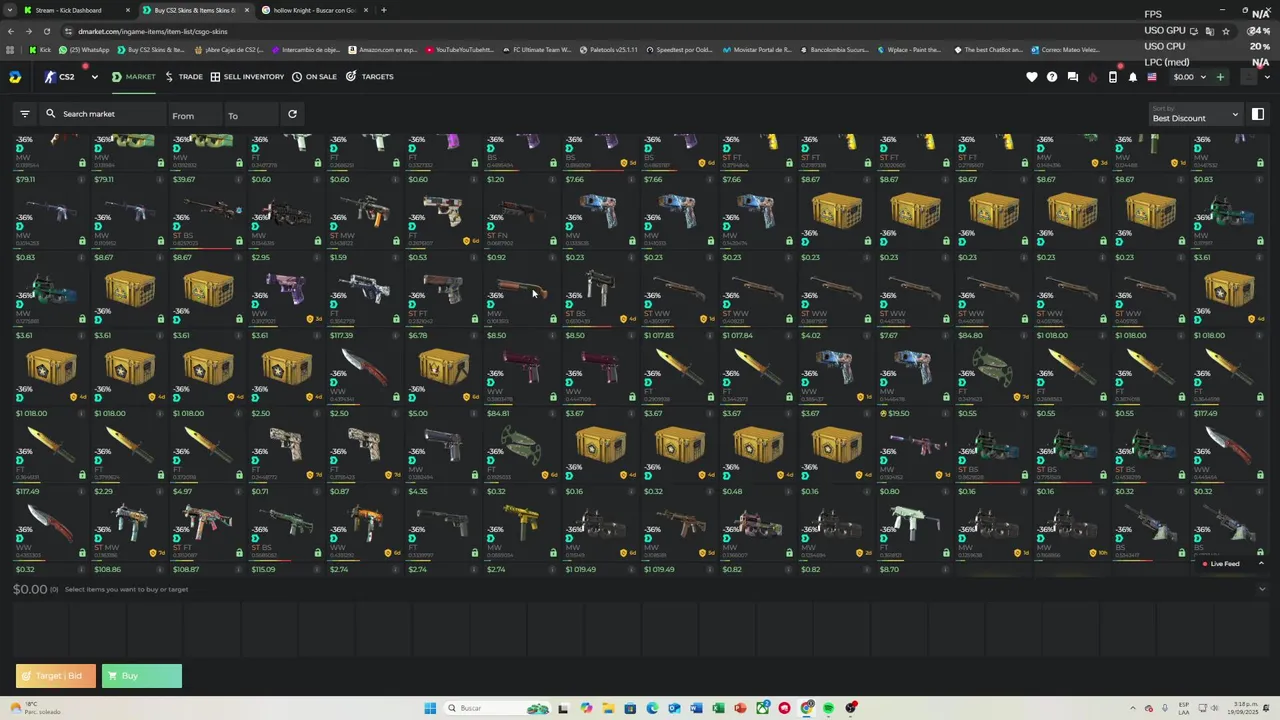The image size is (1280, 720).
Task: Toggle the Live Feed panel
Action: [1230, 564]
